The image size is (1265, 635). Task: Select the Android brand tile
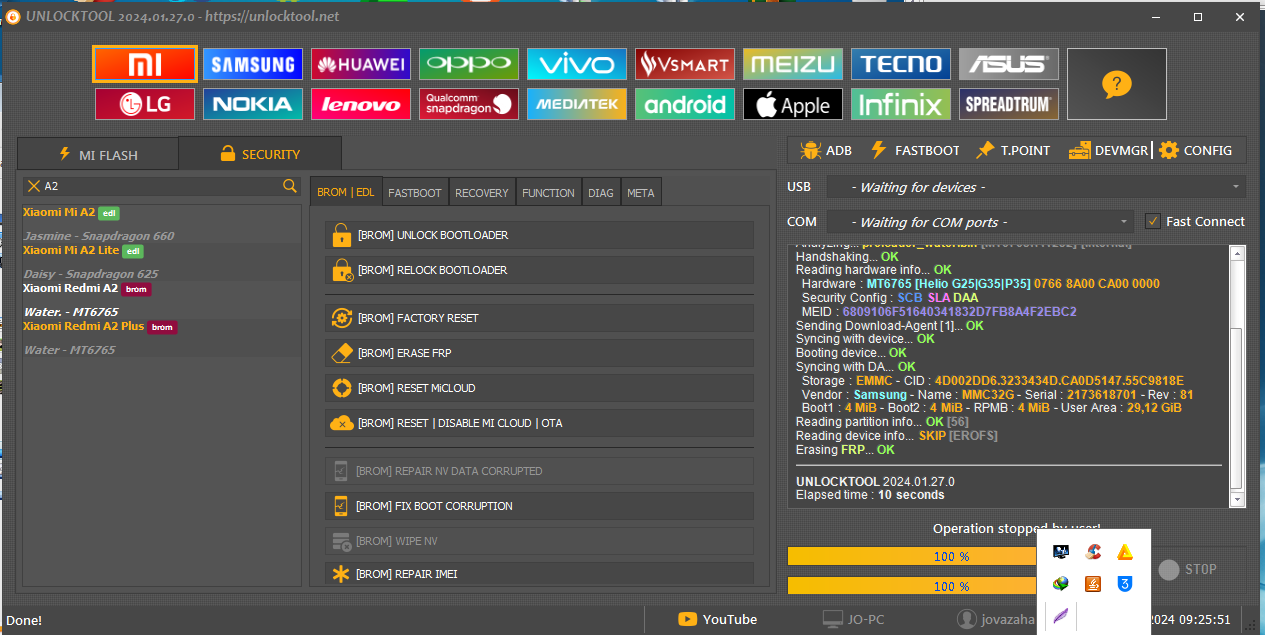[685, 104]
